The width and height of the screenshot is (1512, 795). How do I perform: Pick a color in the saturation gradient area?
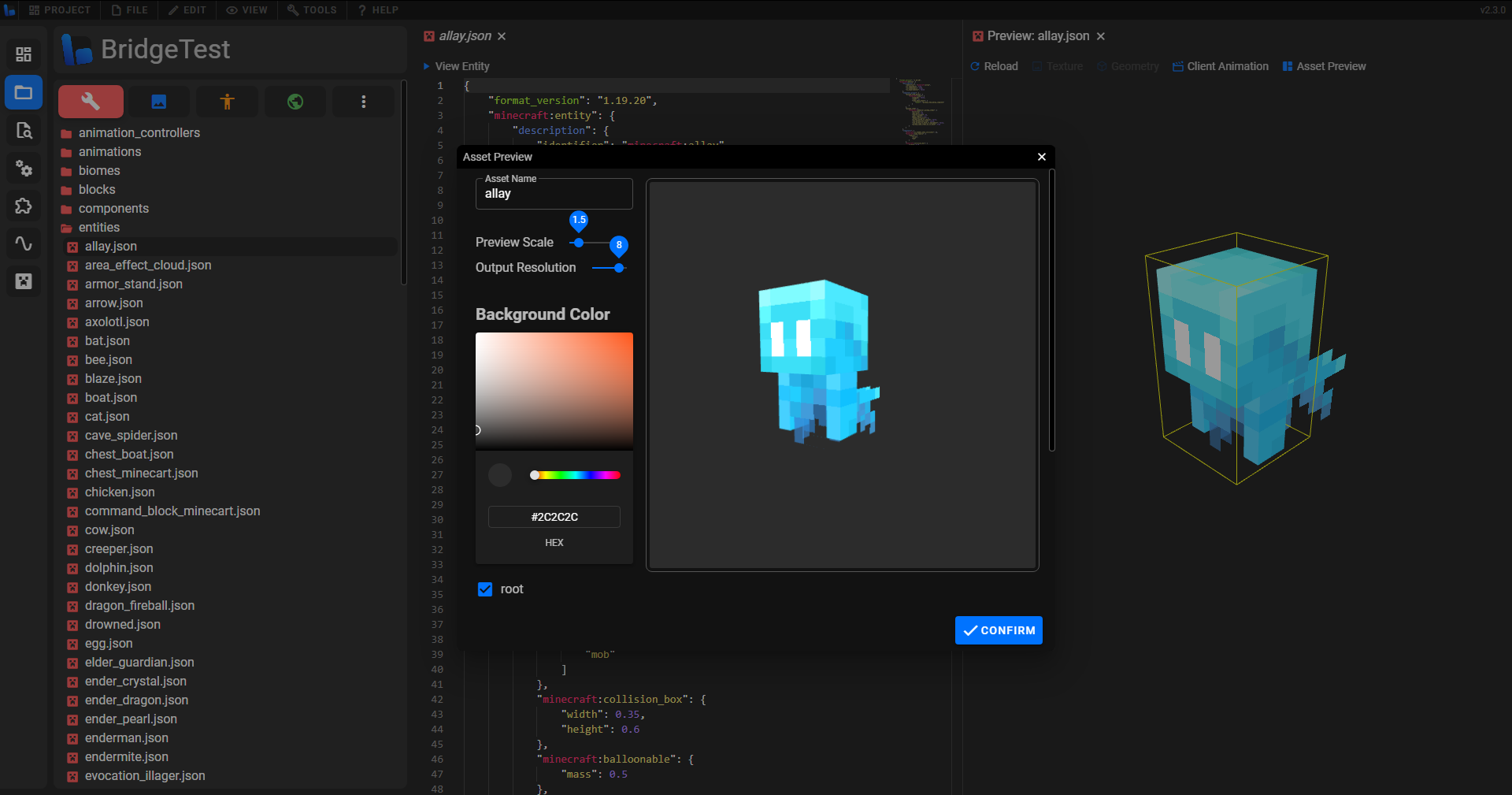pos(554,391)
